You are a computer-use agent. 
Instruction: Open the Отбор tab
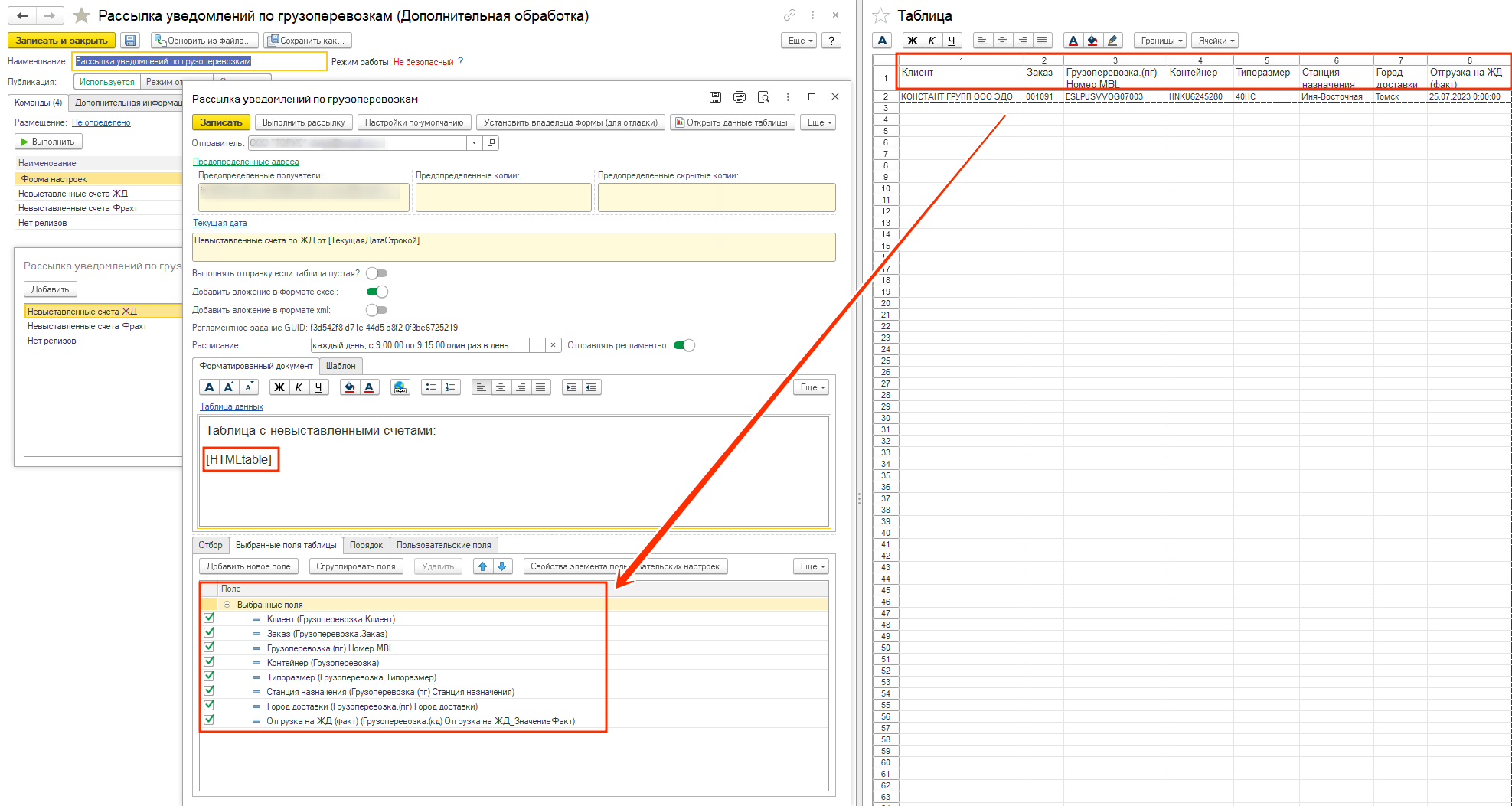211,545
